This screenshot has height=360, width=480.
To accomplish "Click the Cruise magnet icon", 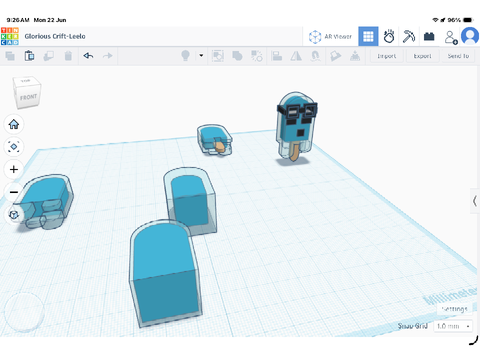I will click(315, 56).
